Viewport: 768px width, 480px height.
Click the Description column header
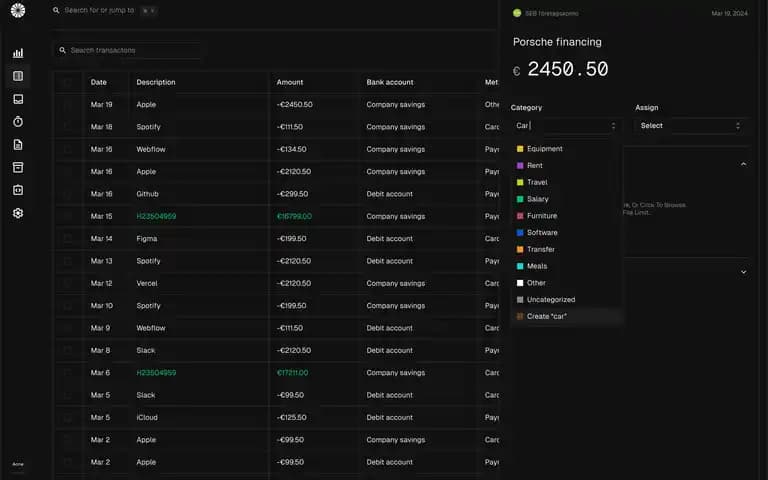coord(156,82)
